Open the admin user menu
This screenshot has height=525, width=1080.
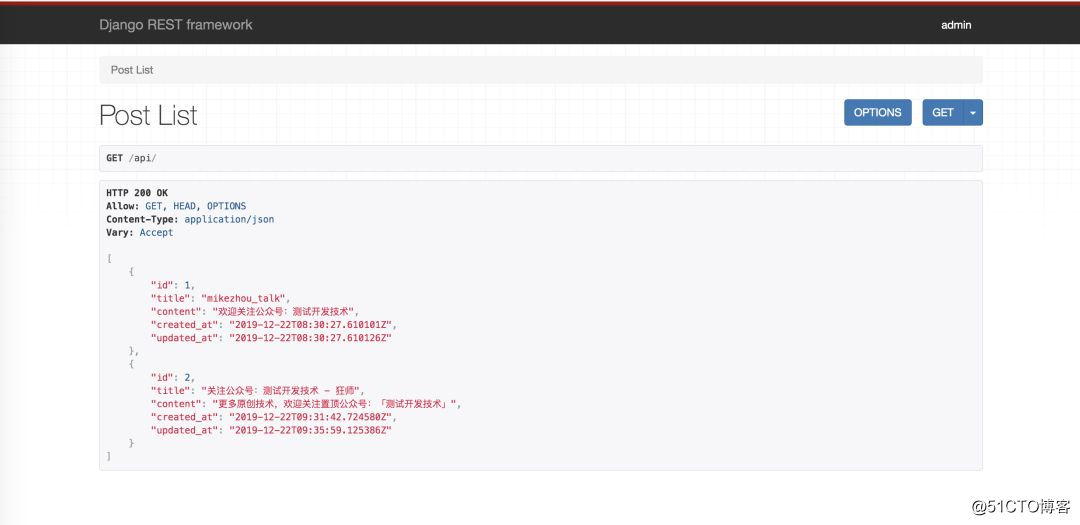click(x=956, y=25)
